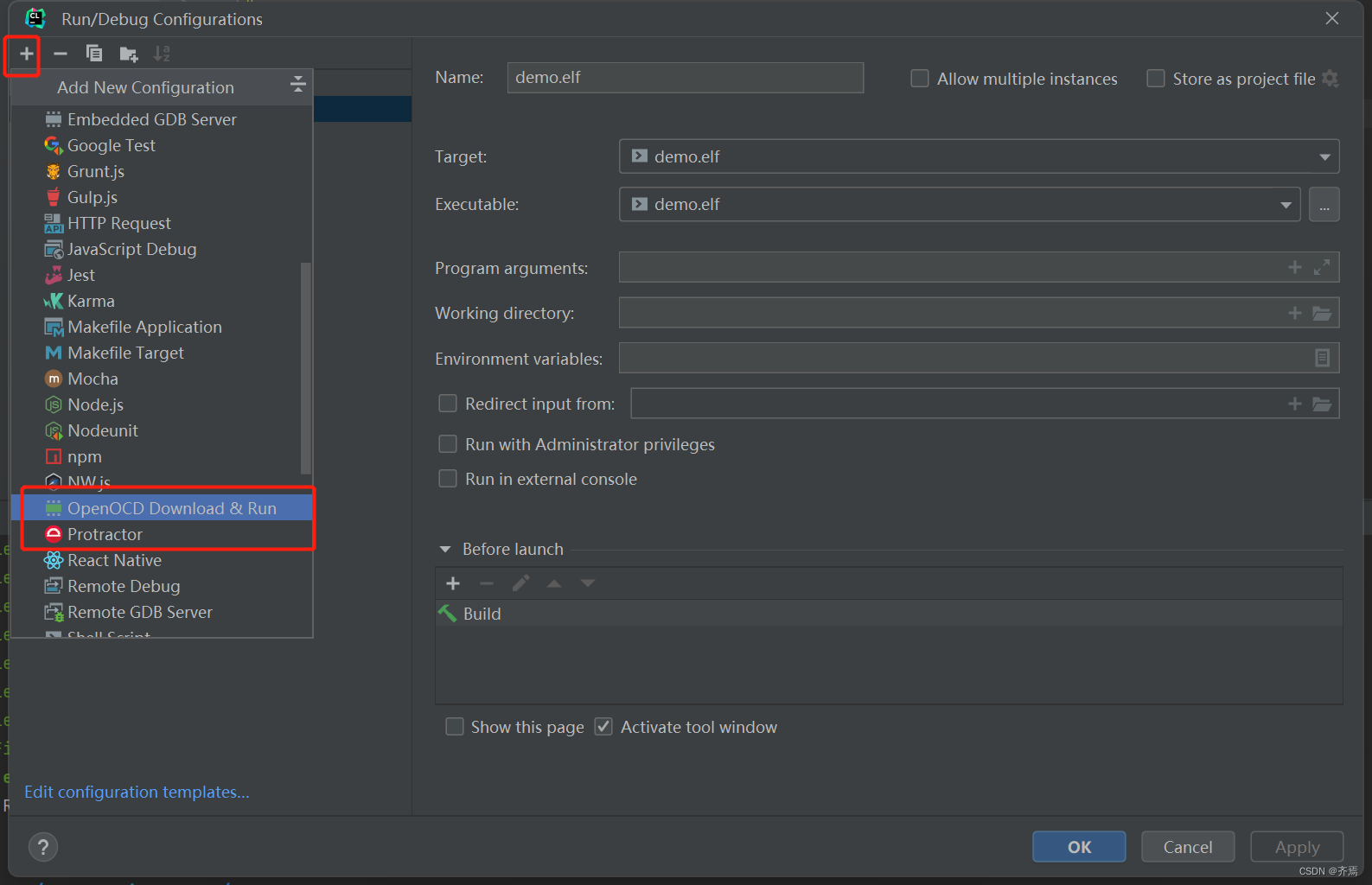
Task: Move Before launch task up
Action: (x=554, y=583)
